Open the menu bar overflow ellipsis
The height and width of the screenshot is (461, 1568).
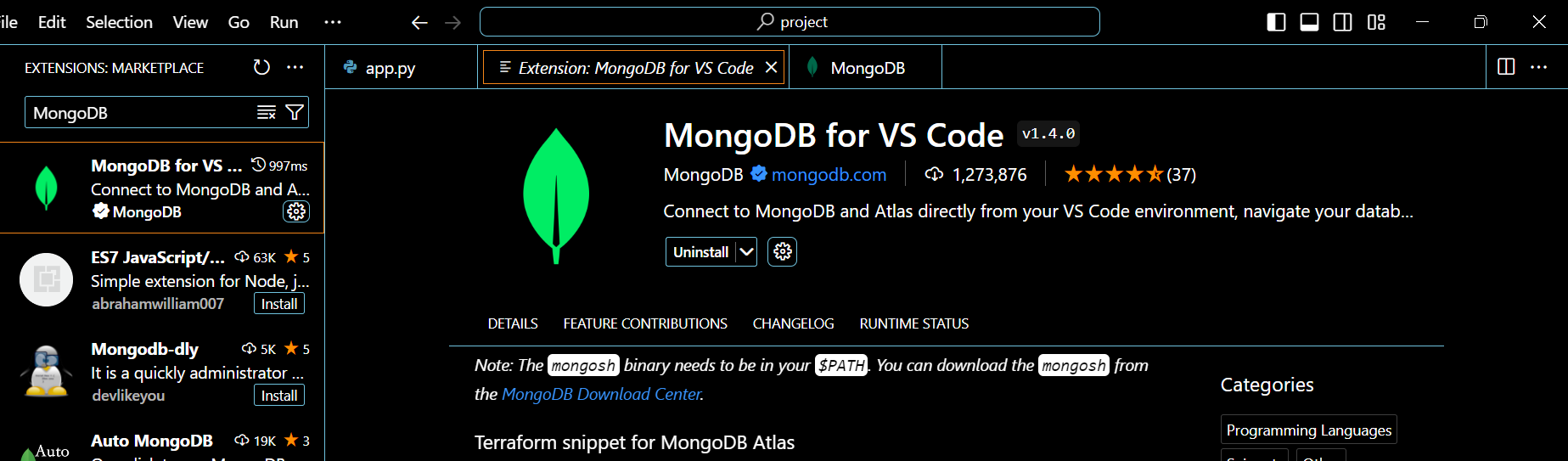[x=333, y=22]
